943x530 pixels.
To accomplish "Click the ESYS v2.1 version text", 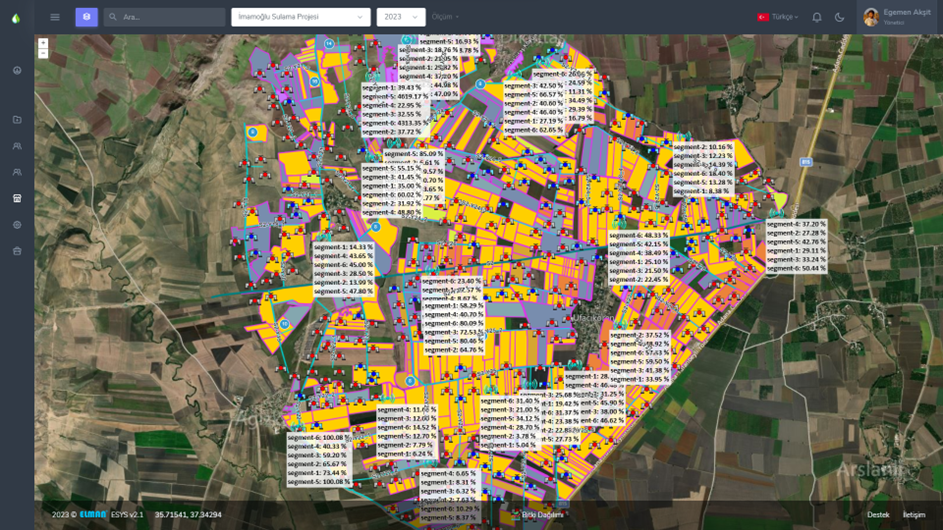I will 127,514.
